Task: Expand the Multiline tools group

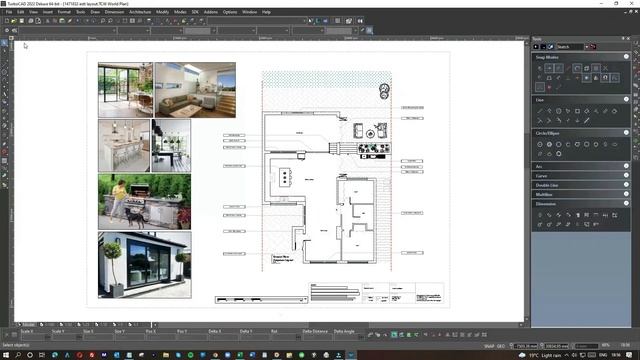Action: tap(626, 194)
